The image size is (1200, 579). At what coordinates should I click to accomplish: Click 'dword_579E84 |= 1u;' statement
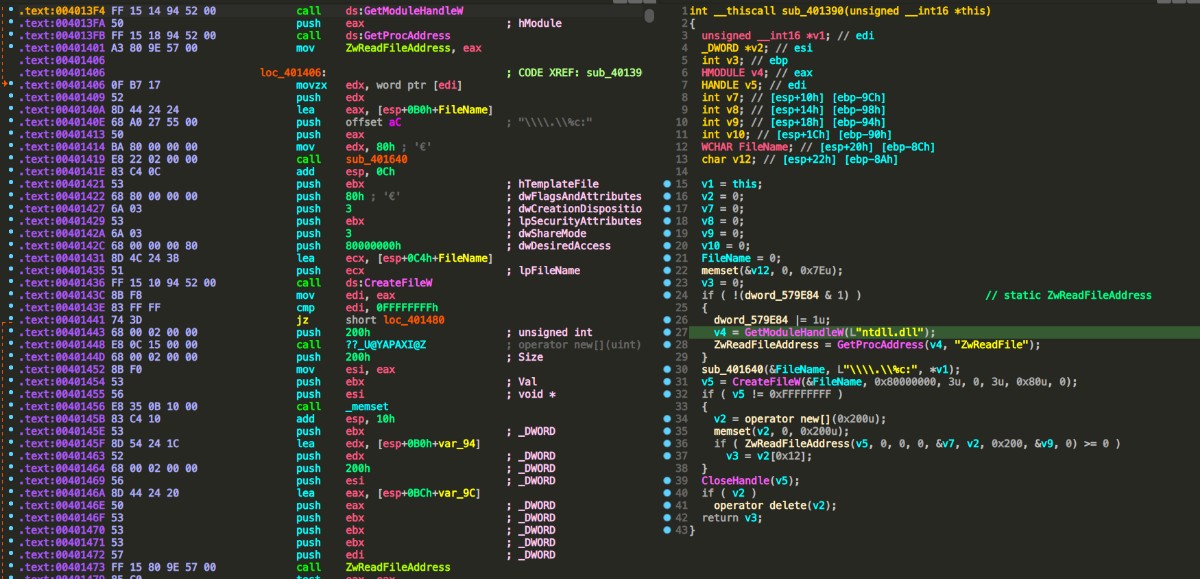click(774, 320)
